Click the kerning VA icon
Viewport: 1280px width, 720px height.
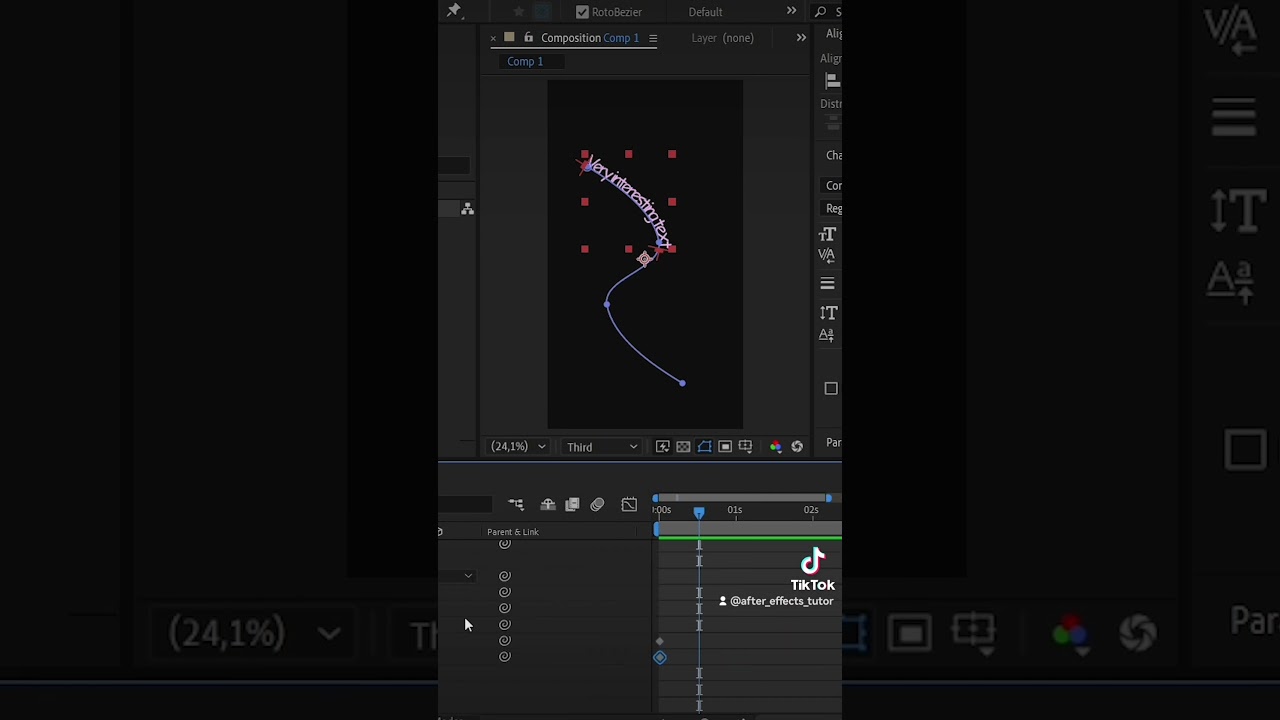[827, 255]
